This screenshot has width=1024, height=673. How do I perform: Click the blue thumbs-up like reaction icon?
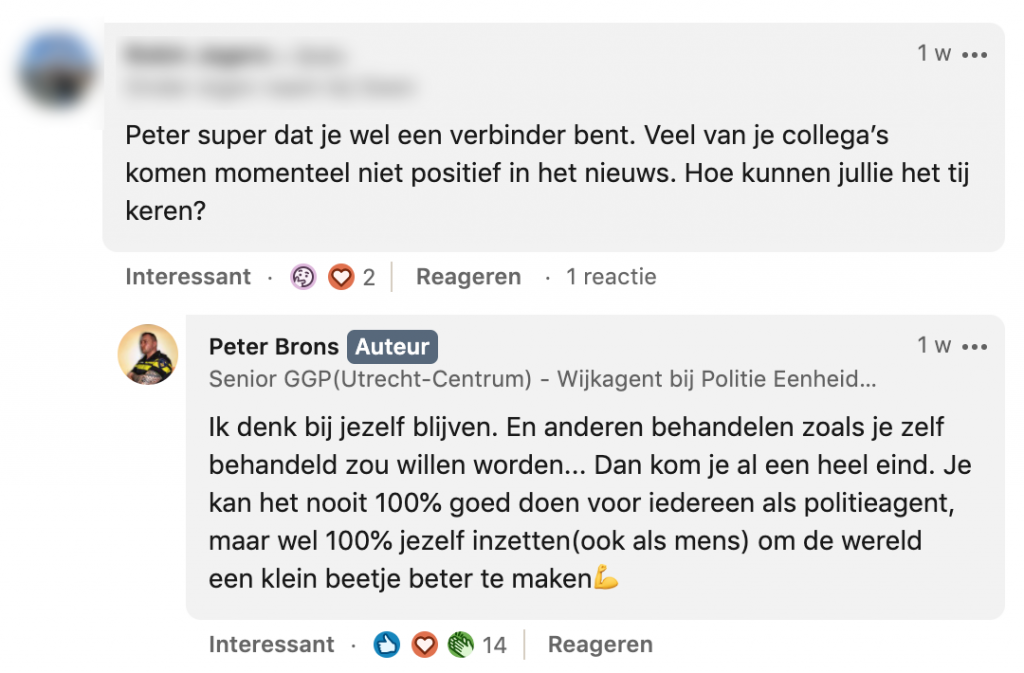[x=387, y=645]
